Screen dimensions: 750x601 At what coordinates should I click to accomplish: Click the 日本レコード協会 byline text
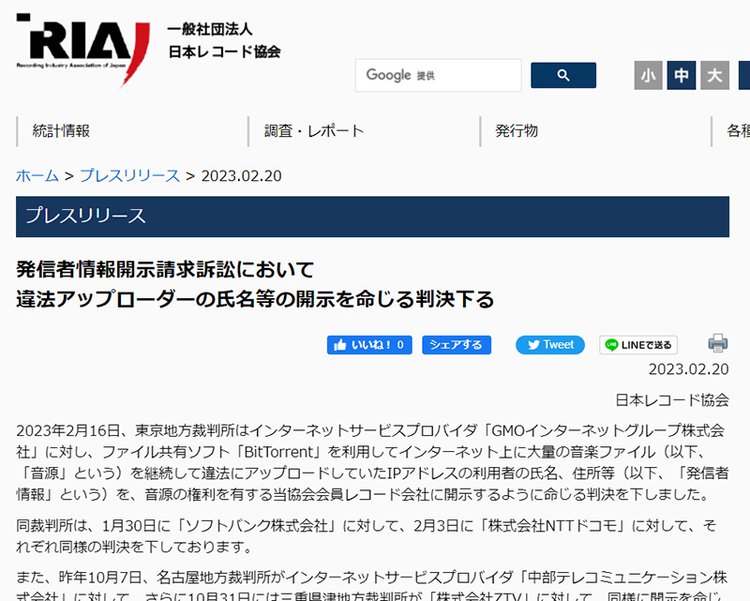click(672, 400)
